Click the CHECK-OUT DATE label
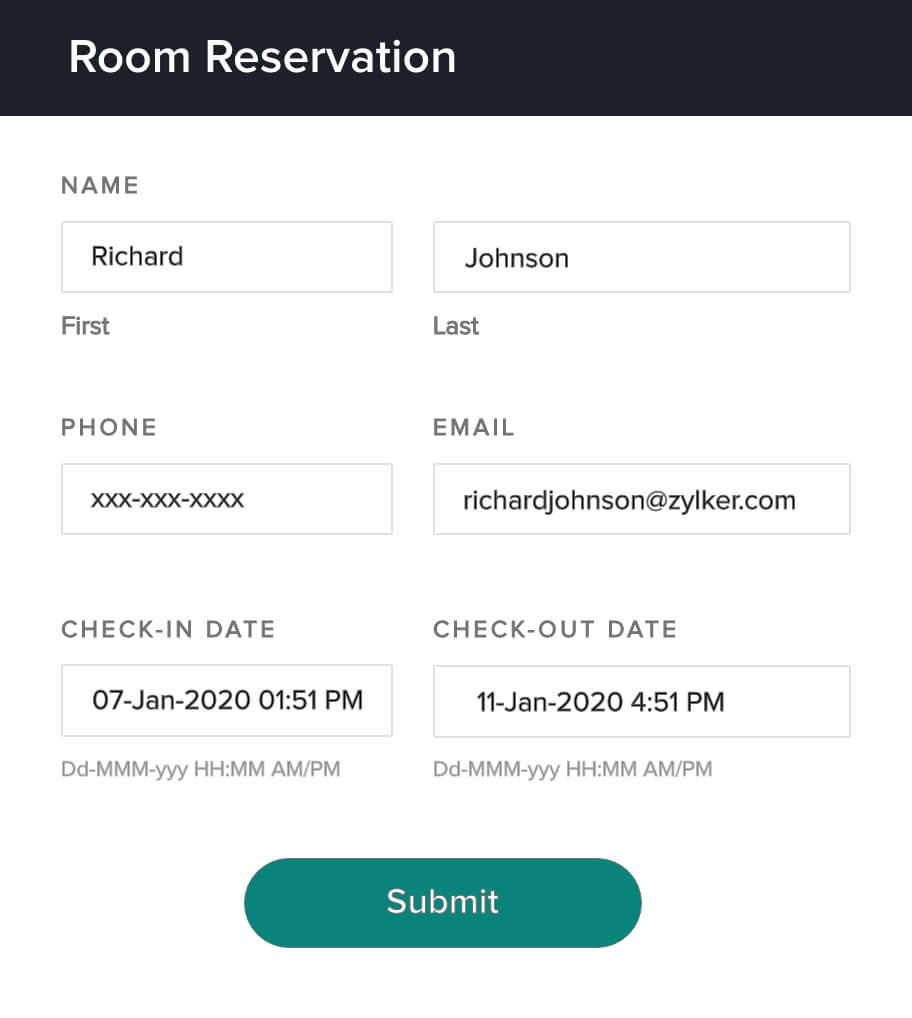912x1018 pixels. point(555,629)
